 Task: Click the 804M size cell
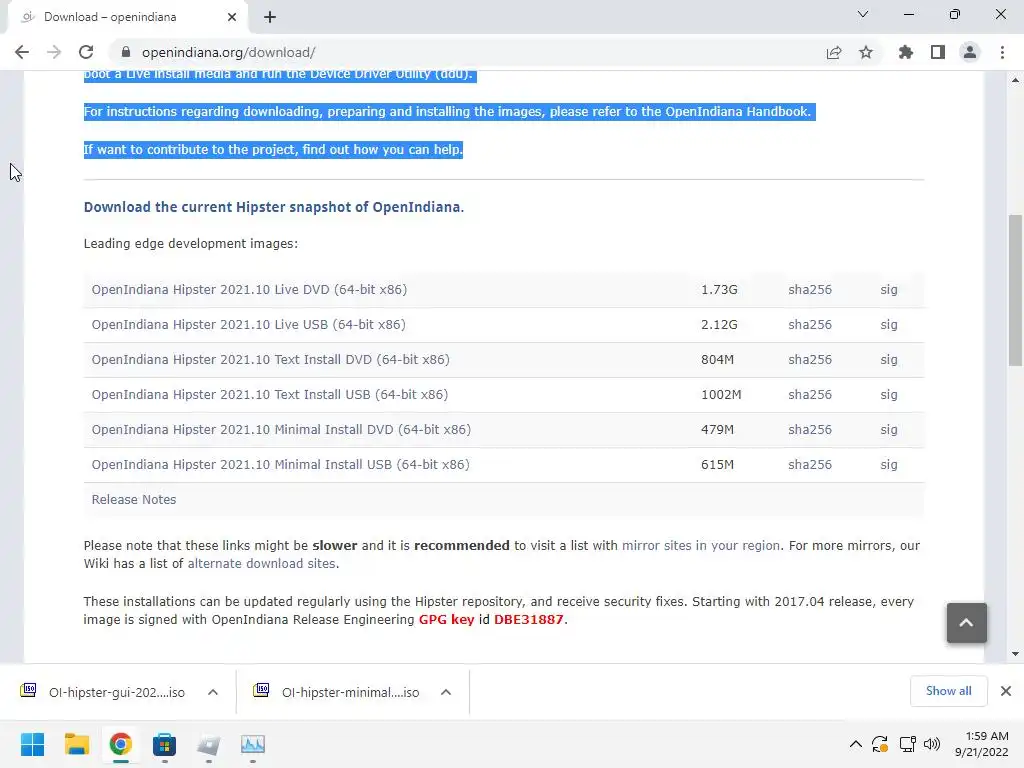coord(717,360)
